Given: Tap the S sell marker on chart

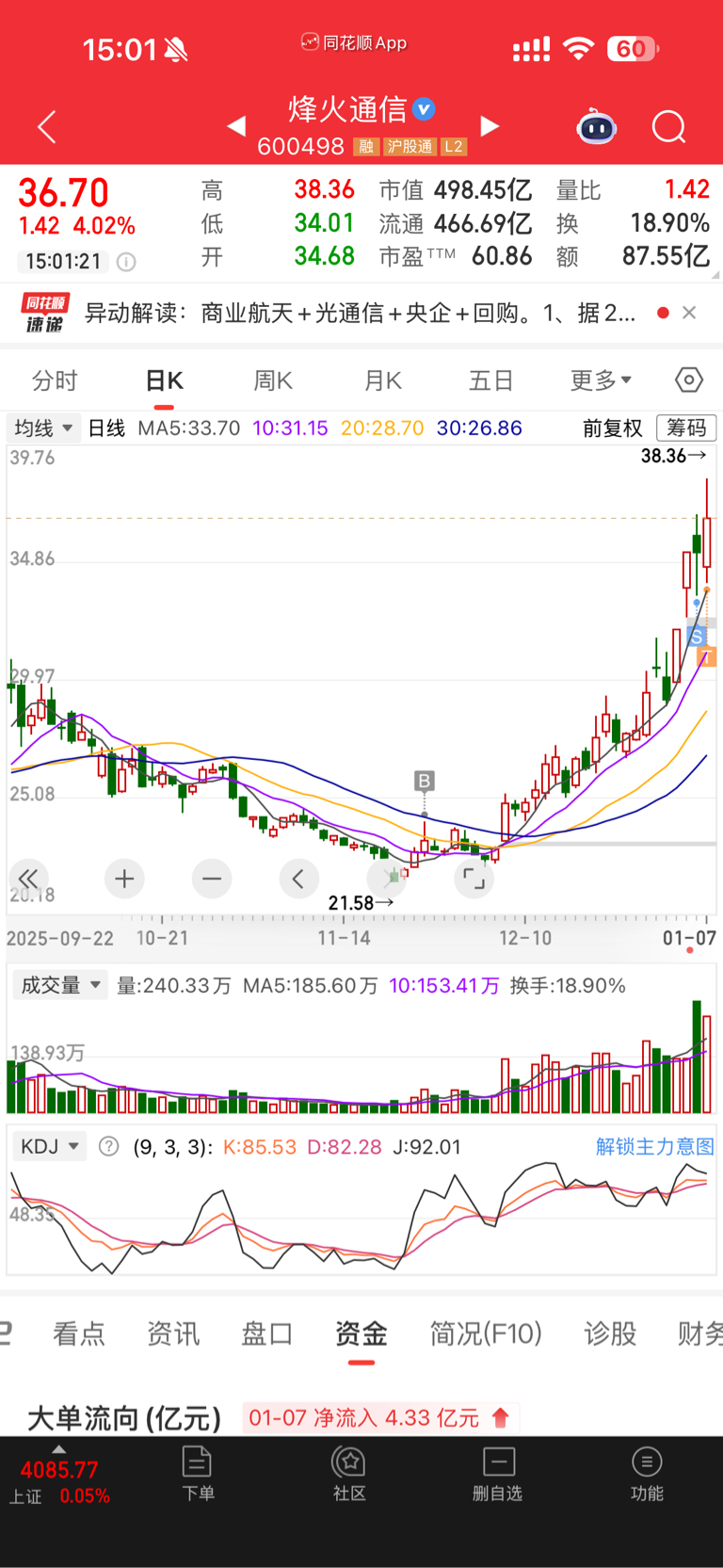Looking at the screenshot, I should pos(697,638).
